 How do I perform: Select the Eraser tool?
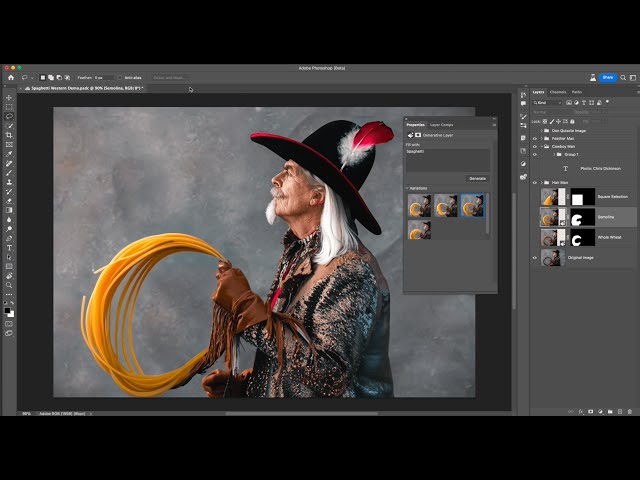pos(9,201)
